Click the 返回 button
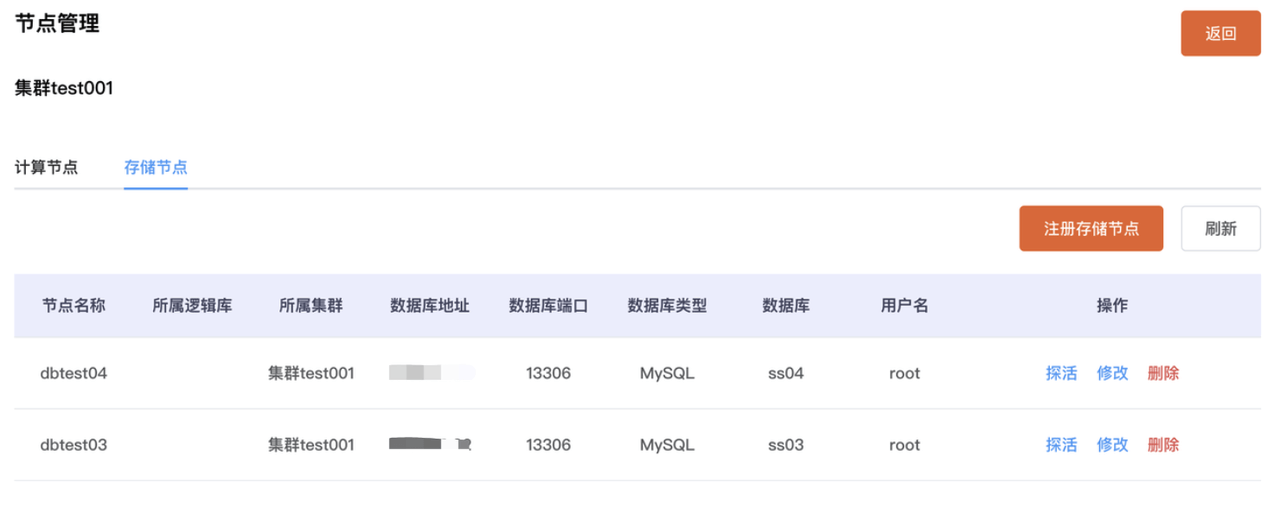The height and width of the screenshot is (506, 1280). pos(1220,33)
